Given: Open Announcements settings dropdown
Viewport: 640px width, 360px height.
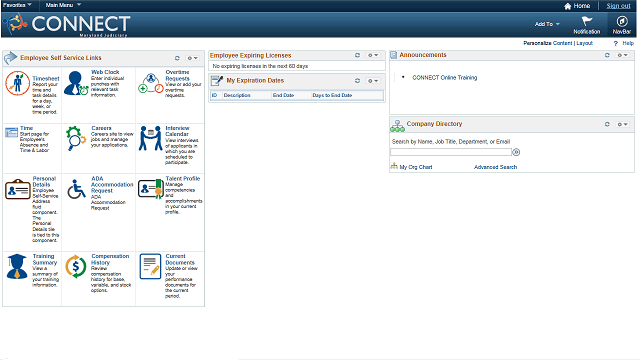Looking at the screenshot, I should (x=622, y=55).
